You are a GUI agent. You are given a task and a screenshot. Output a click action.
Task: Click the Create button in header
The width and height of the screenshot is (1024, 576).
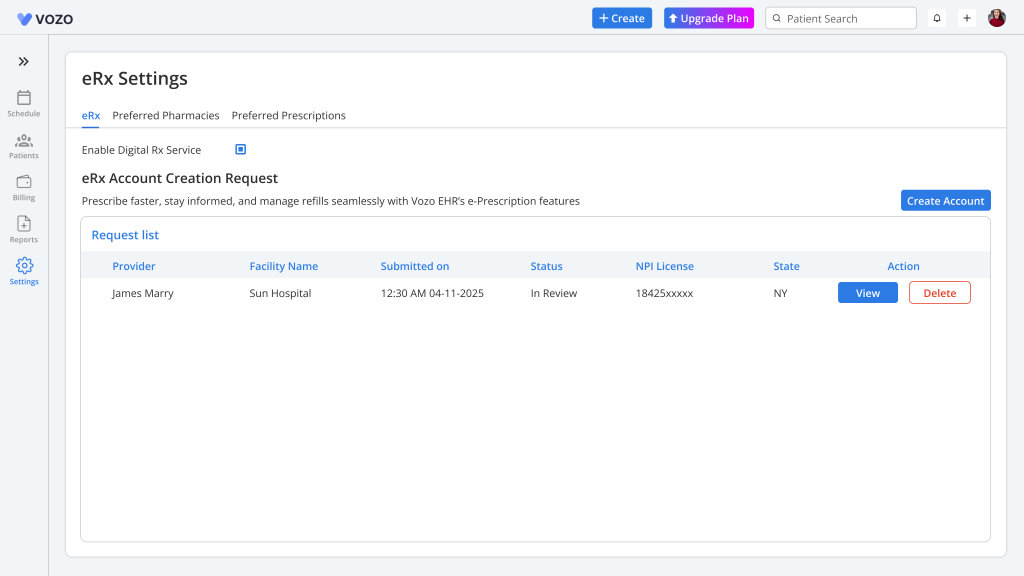click(x=622, y=18)
